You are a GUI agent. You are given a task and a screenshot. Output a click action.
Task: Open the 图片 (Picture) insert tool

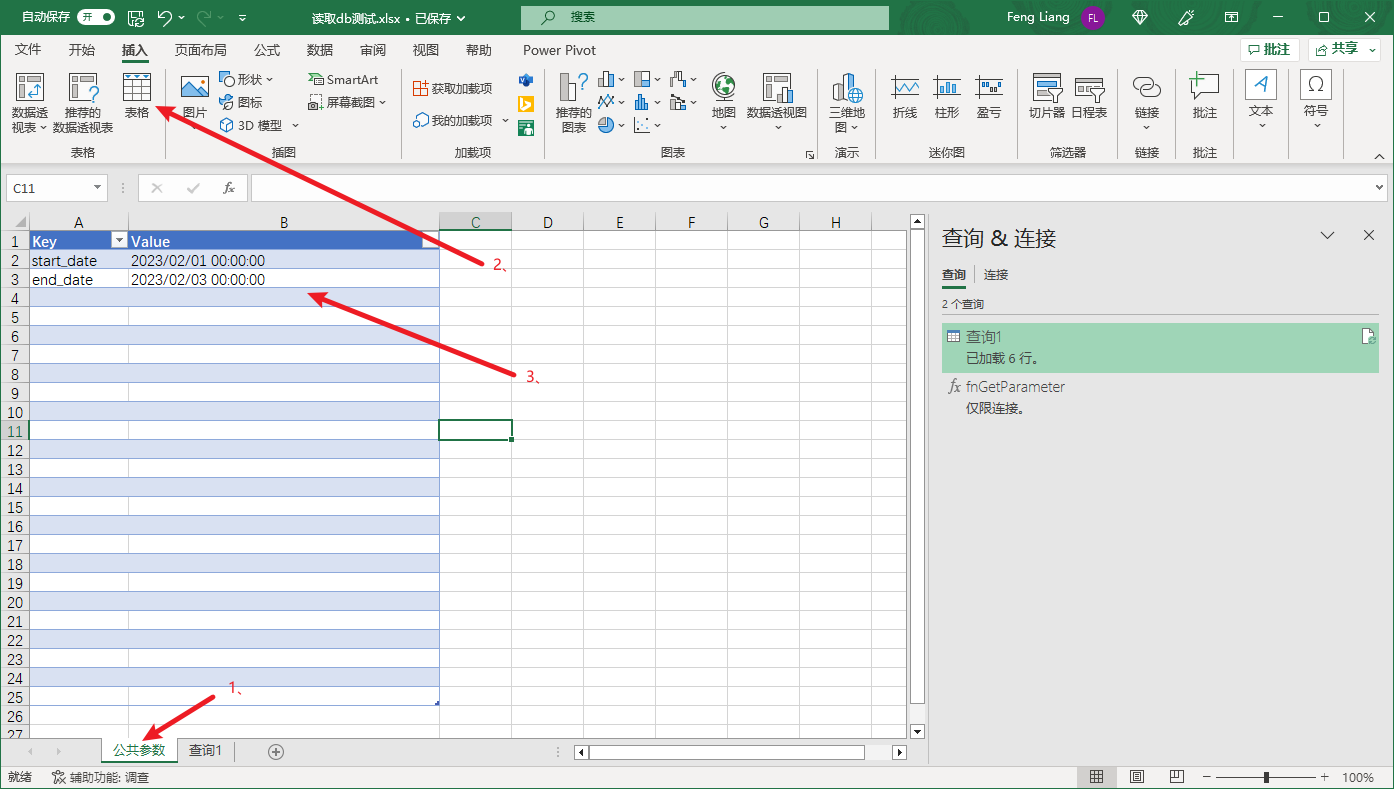click(x=194, y=96)
